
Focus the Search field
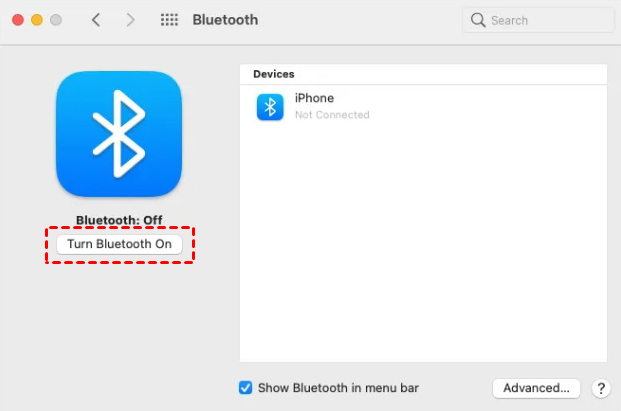point(538,20)
